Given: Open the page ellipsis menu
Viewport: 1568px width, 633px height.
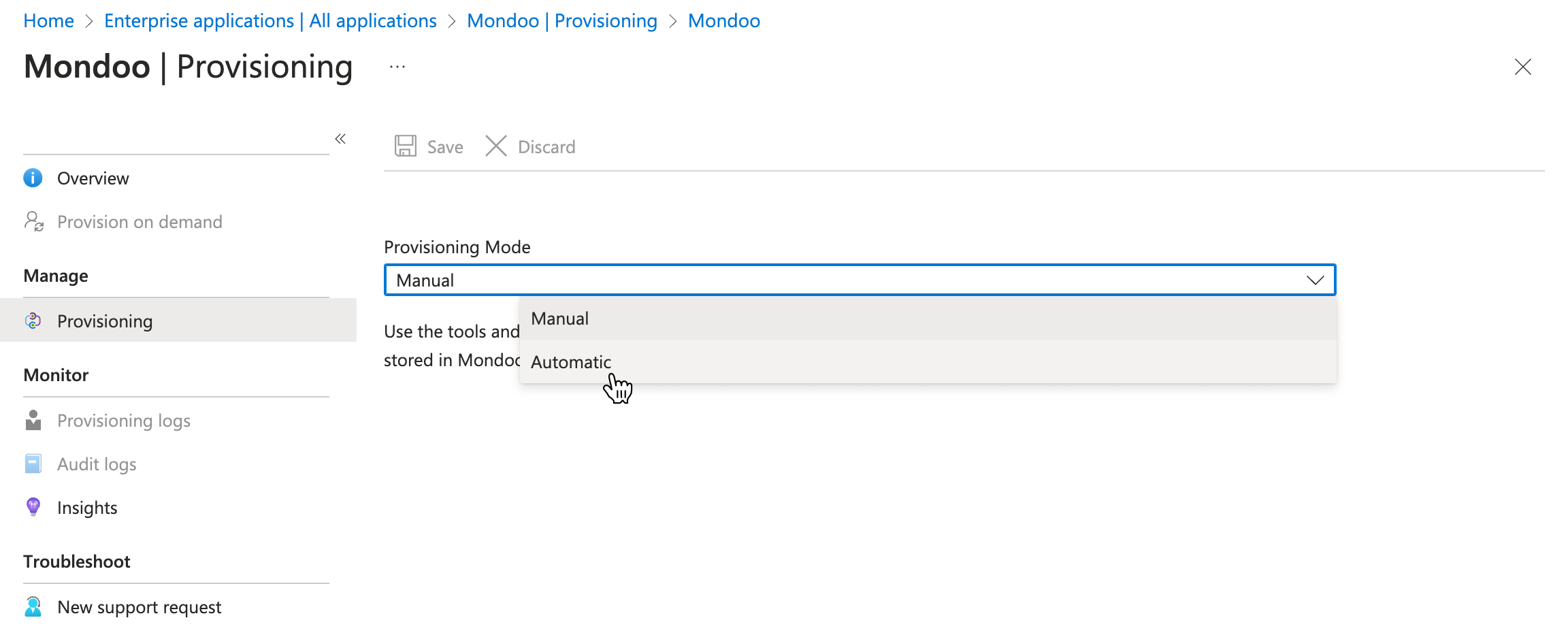Looking at the screenshot, I should pos(397,66).
